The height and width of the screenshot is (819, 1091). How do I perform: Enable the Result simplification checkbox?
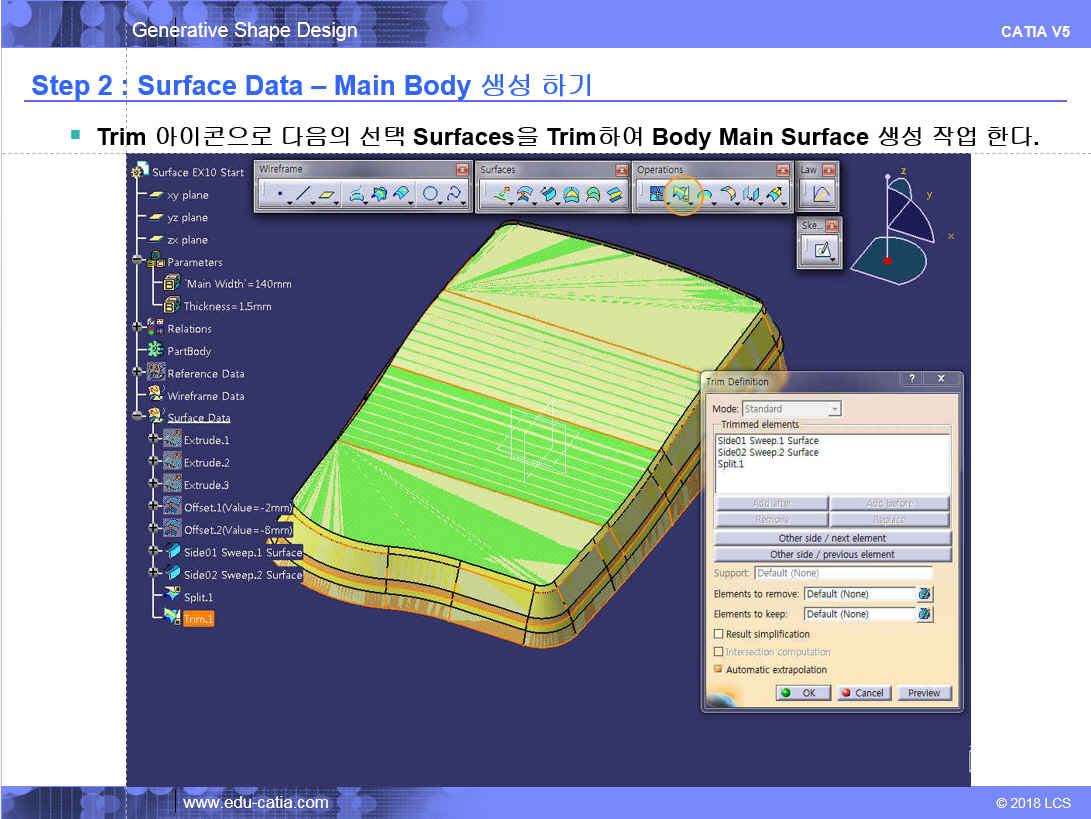tap(718, 634)
